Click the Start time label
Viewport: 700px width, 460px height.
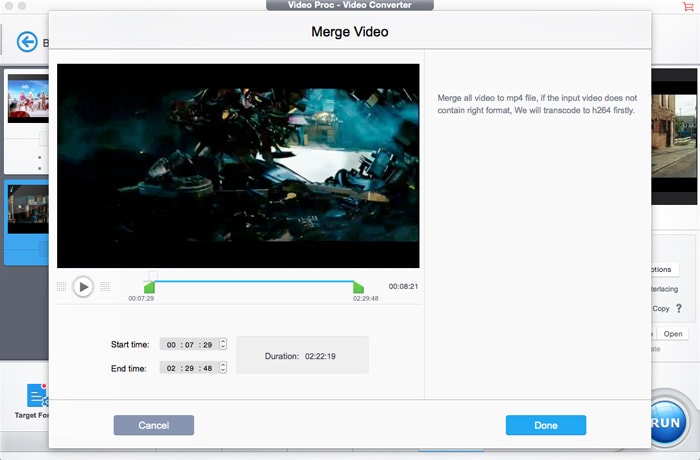click(x=130, y=344)
